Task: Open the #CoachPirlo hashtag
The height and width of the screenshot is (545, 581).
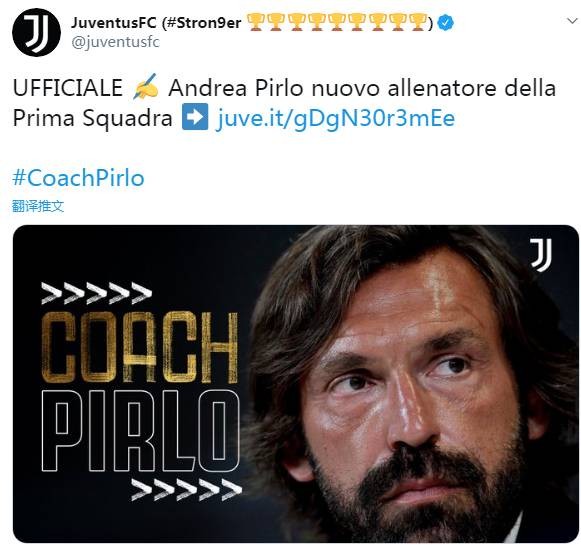Action: [78, 177]
